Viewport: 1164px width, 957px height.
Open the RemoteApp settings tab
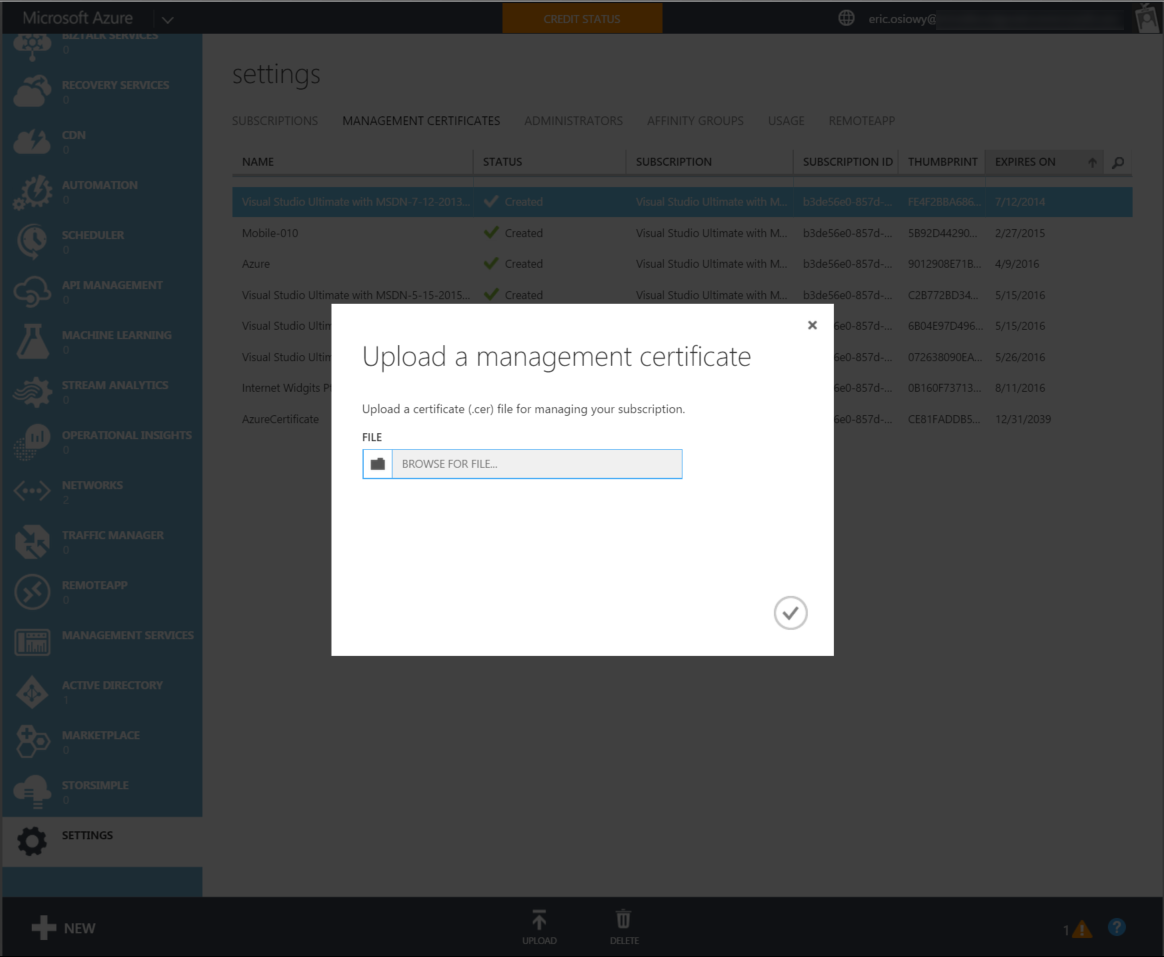862,121
